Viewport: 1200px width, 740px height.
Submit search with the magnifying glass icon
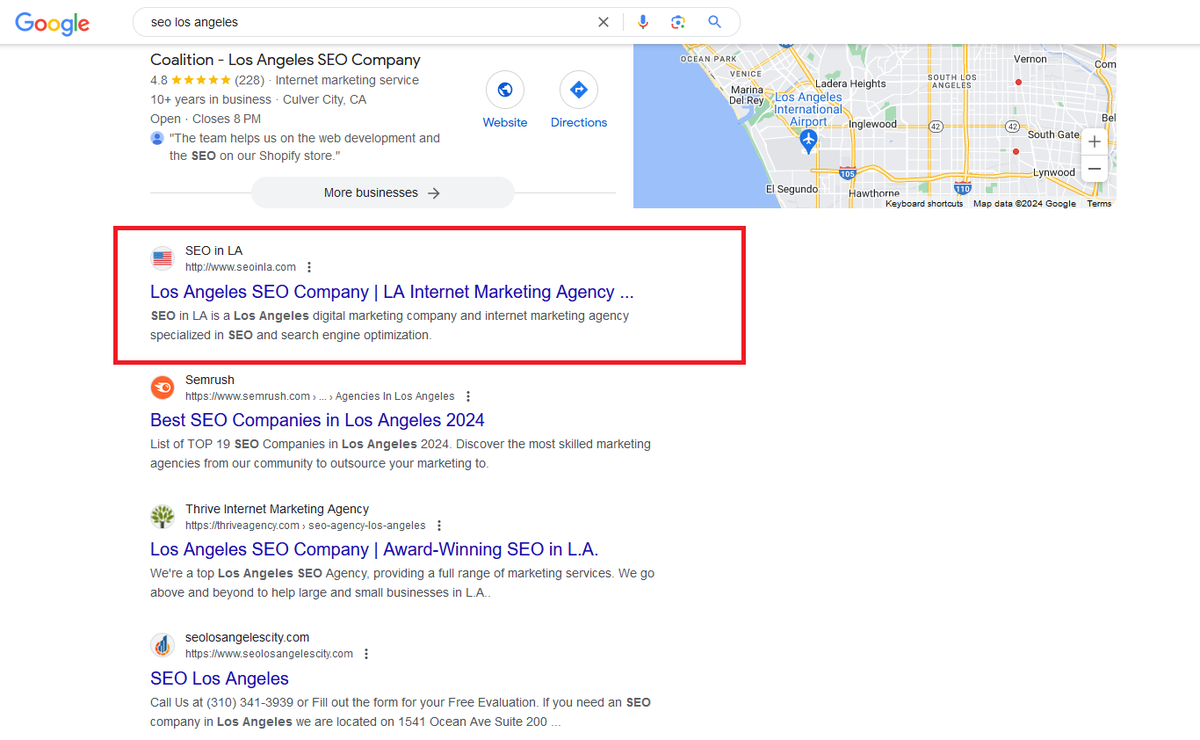pyautogui.click(x=714, y=22)
